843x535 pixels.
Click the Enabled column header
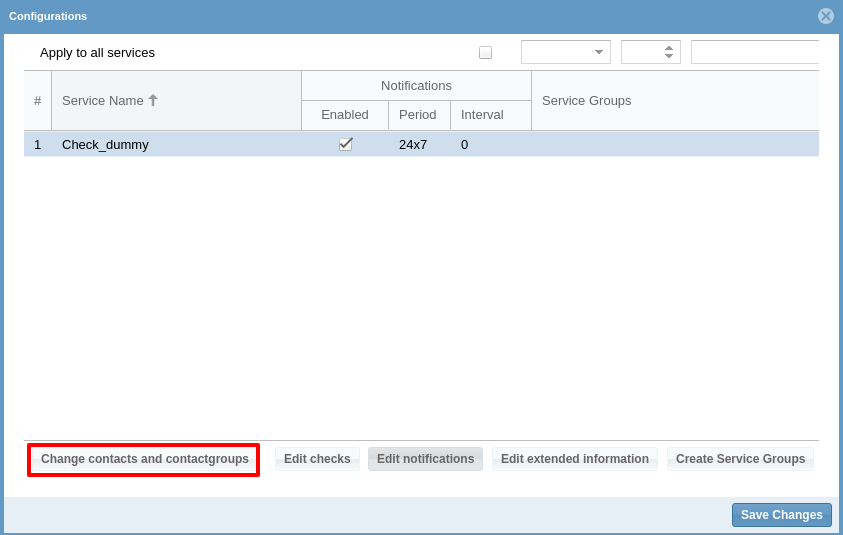click(345, 115)
